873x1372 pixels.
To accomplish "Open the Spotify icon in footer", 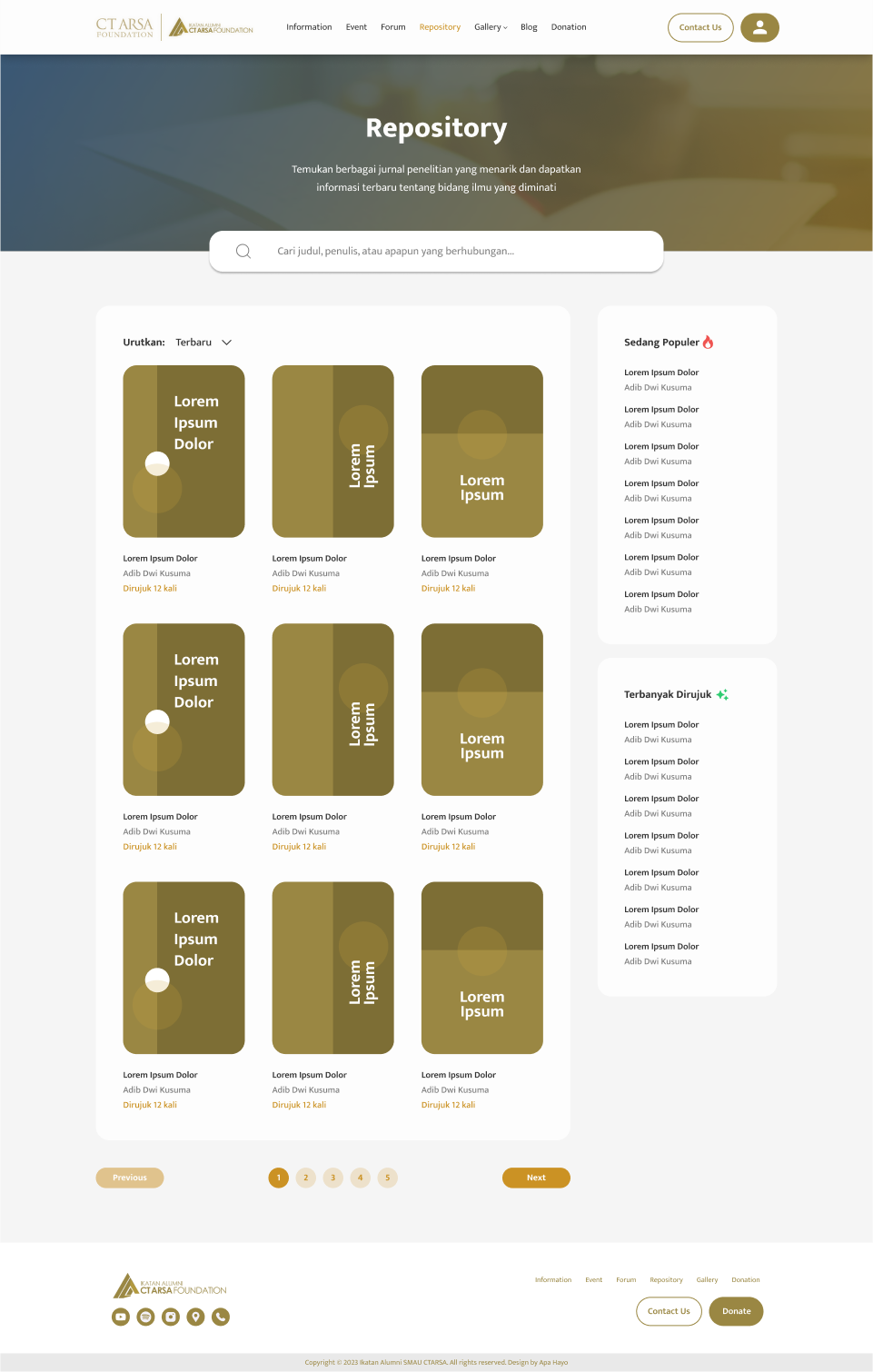I will coord(145,1317).
